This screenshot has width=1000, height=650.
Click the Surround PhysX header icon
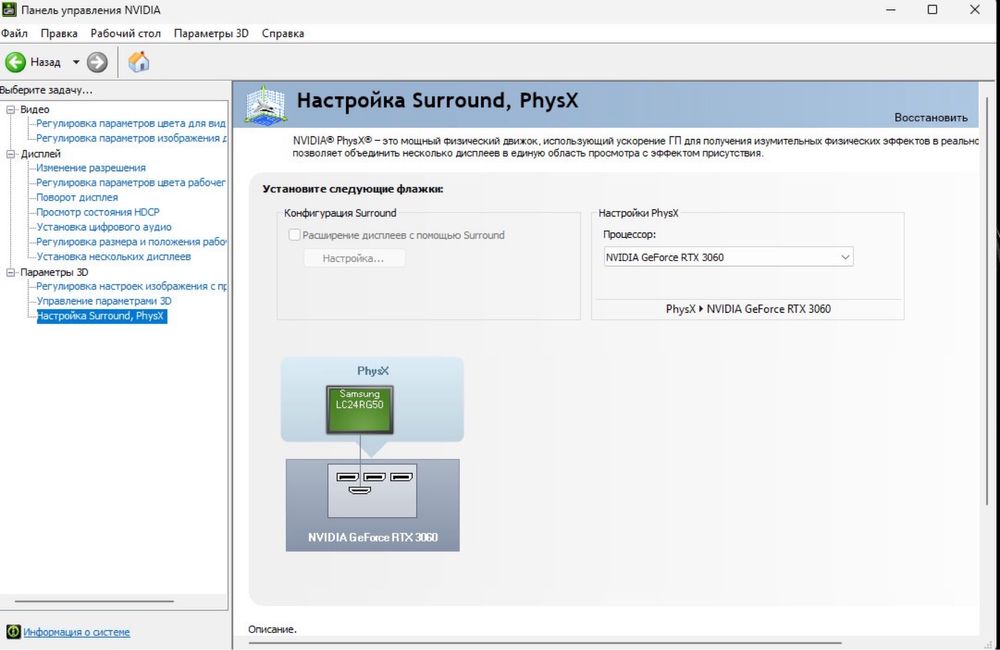(265, 105)
